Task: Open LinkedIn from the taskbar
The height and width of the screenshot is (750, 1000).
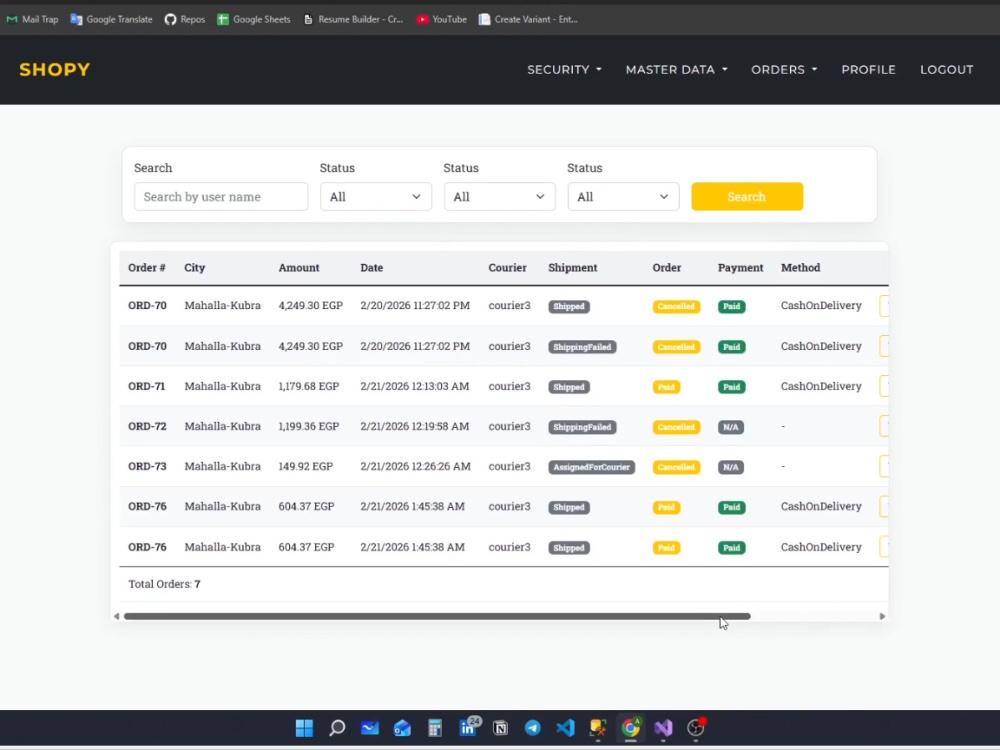Action: click(468, 728)
